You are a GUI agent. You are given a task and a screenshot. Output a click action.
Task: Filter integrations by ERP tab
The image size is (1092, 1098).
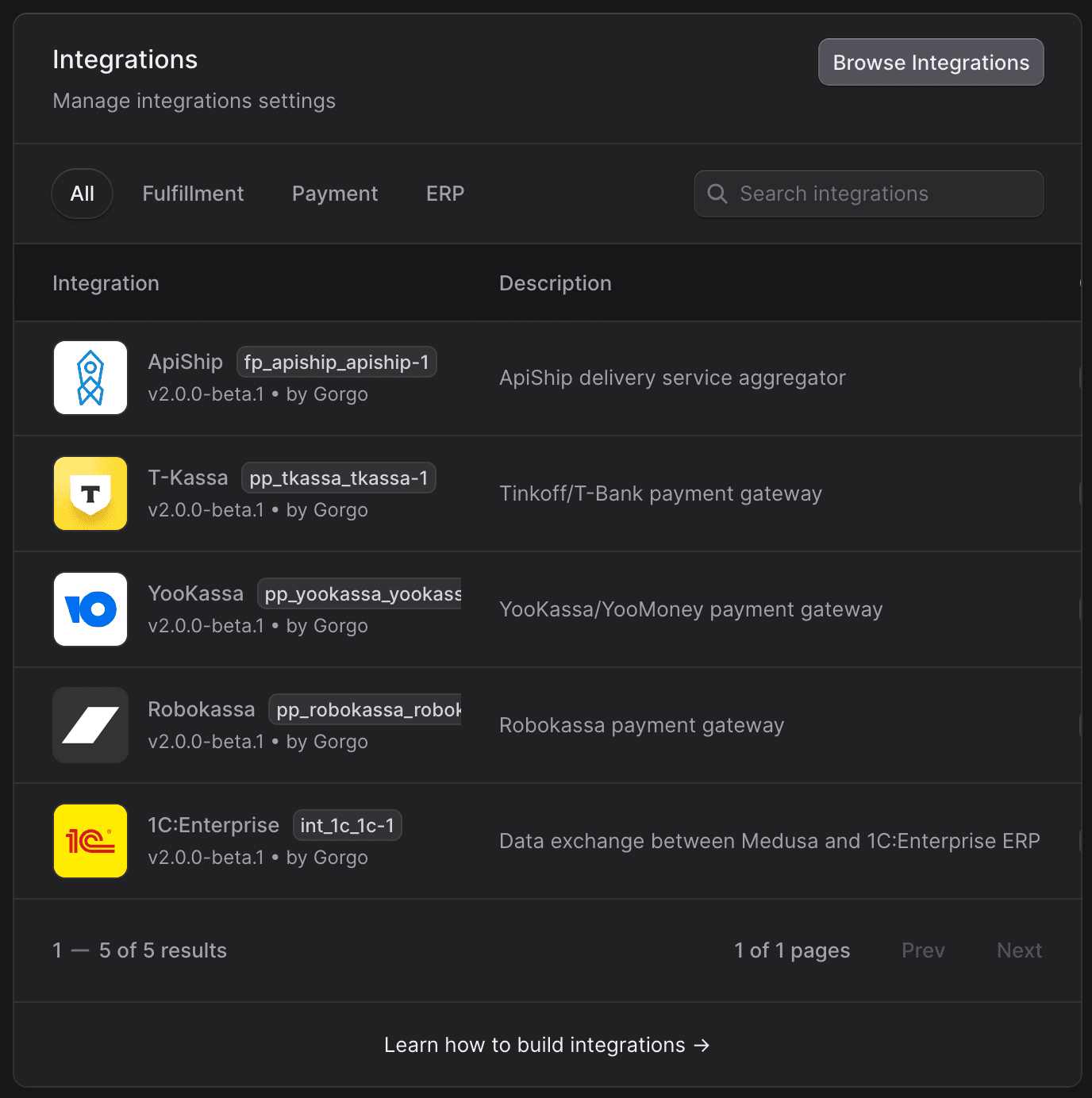(445, 194)
